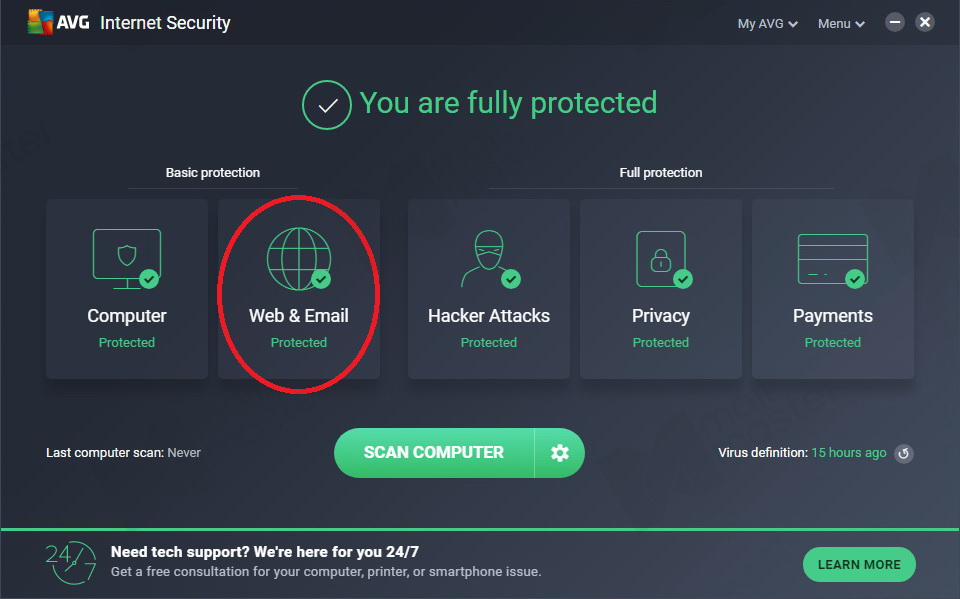Viewport: 960px width, 599px height.
Task: Click the Web & Email globe icon
Action: (x=299, y=258)
